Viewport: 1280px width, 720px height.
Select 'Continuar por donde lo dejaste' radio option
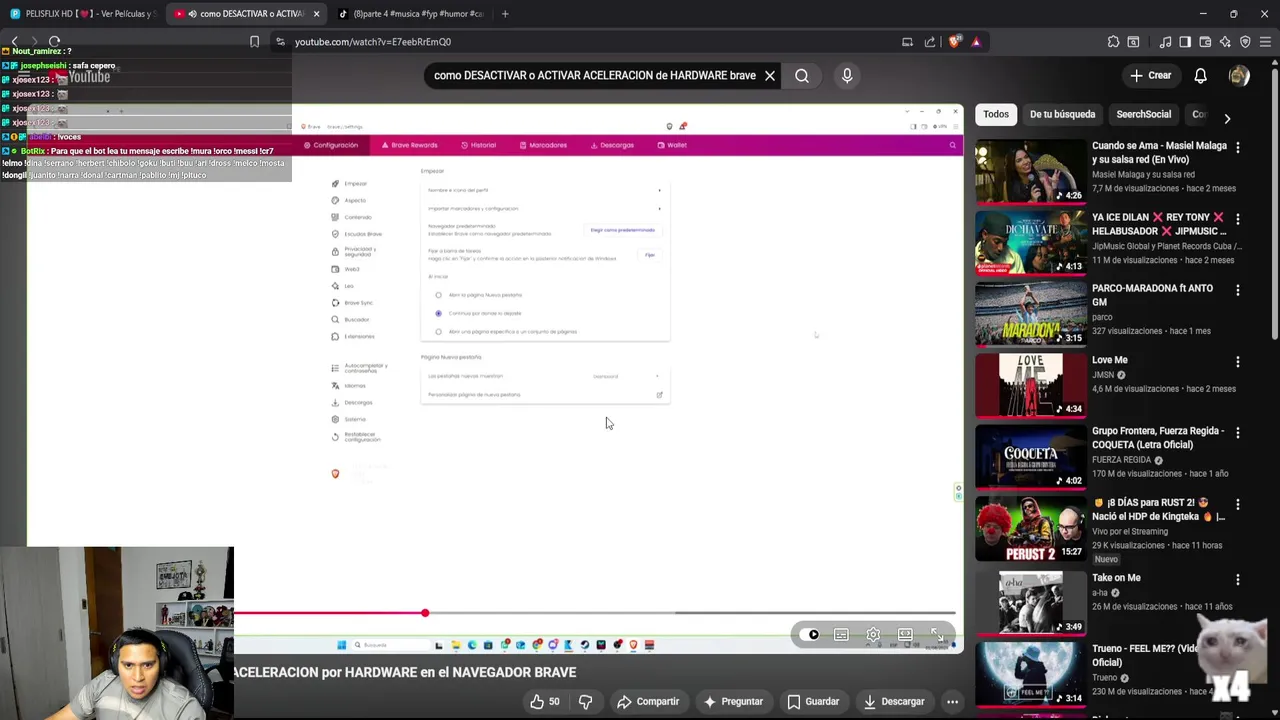(x=438, y=313)
